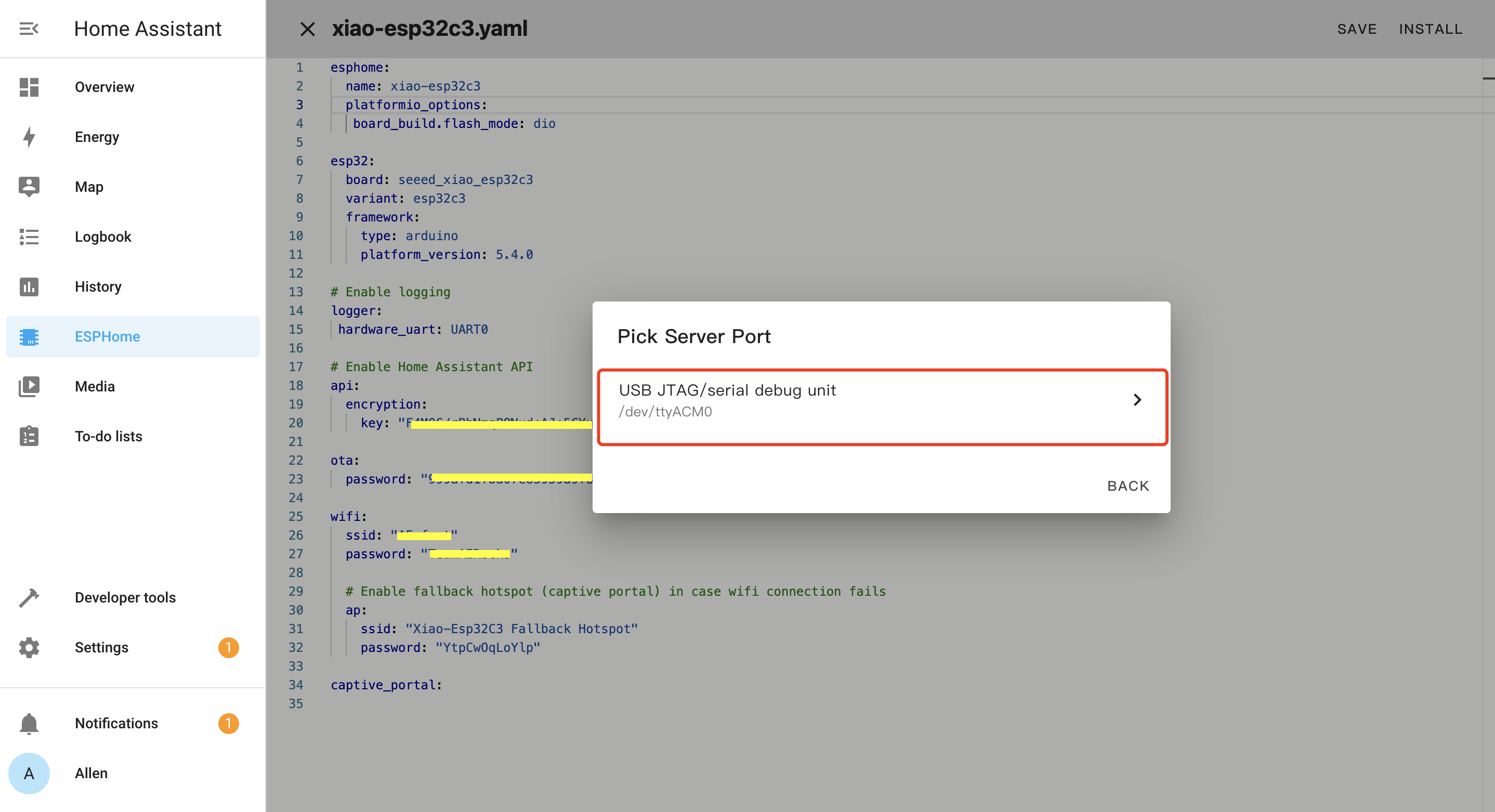Click the xiao-esp32c3.yaml file title
The height and width of the screenshot is (812, 1495).
429,29
